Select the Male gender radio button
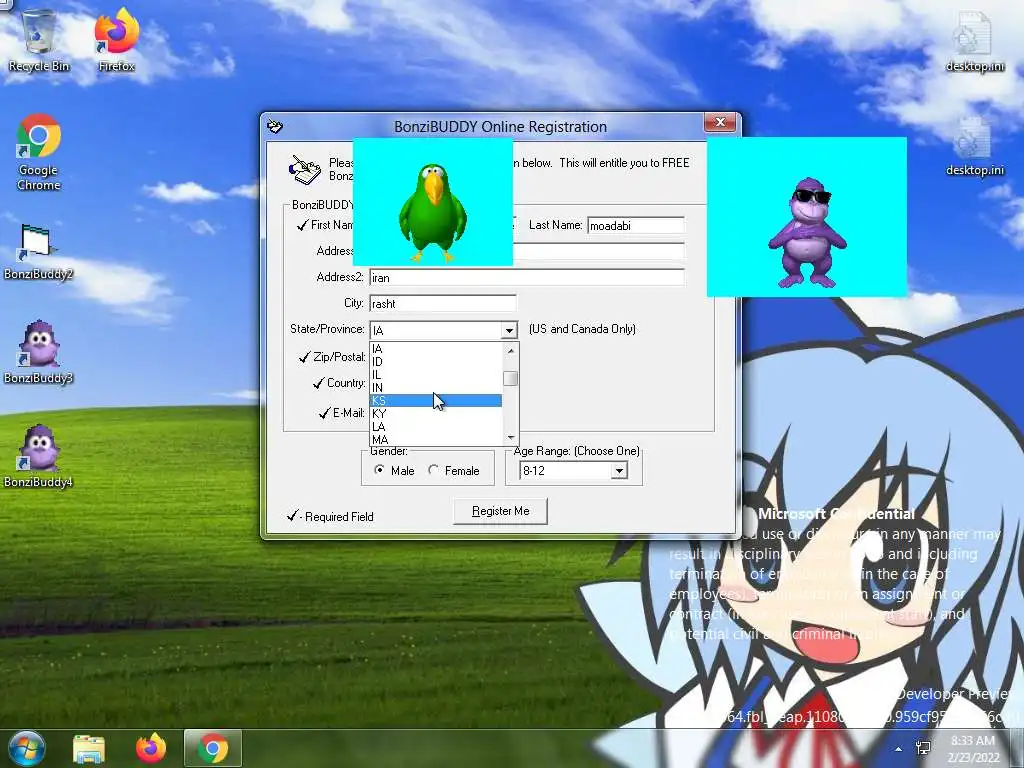 (x=379, y=470)
